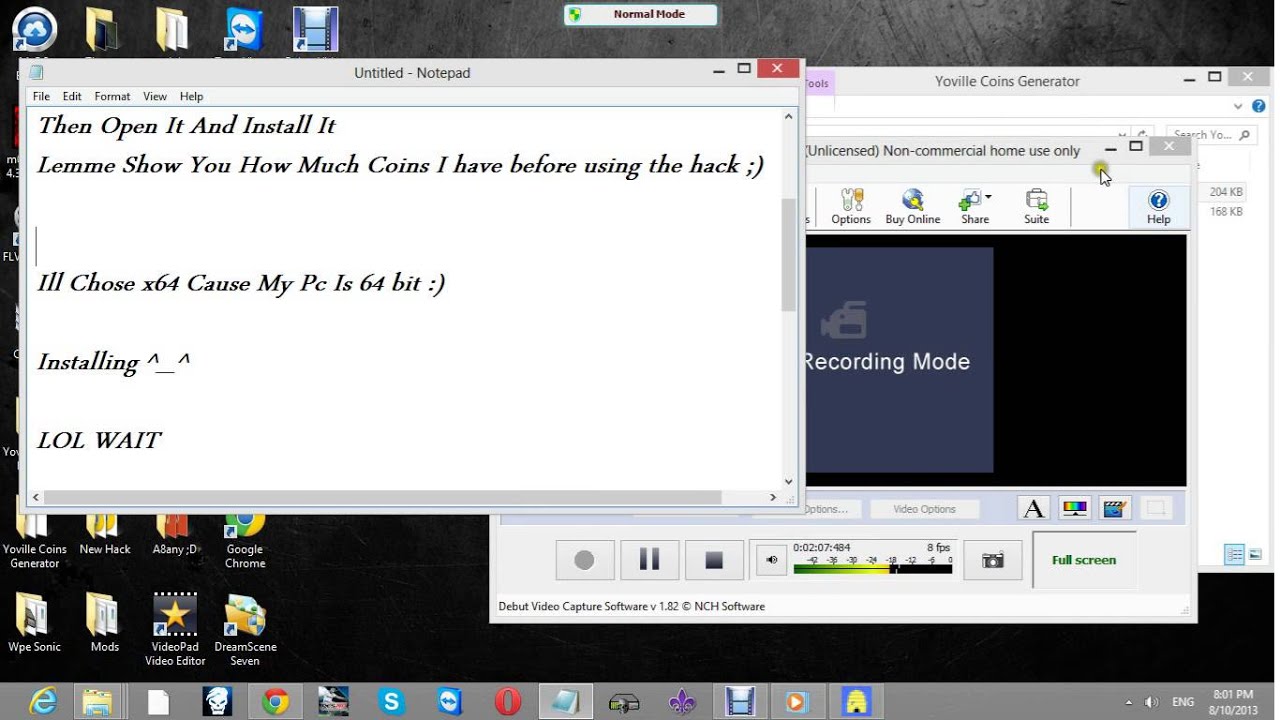Click the ENG language indicator in taskbar
Screen dimensions: 1280x720
click(x=1181, y=702)
